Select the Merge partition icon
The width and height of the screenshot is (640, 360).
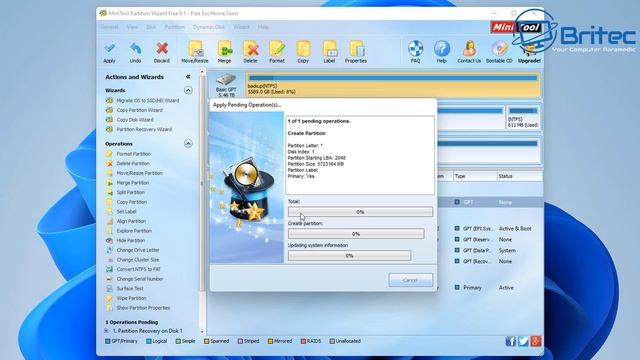pos(224,49)
